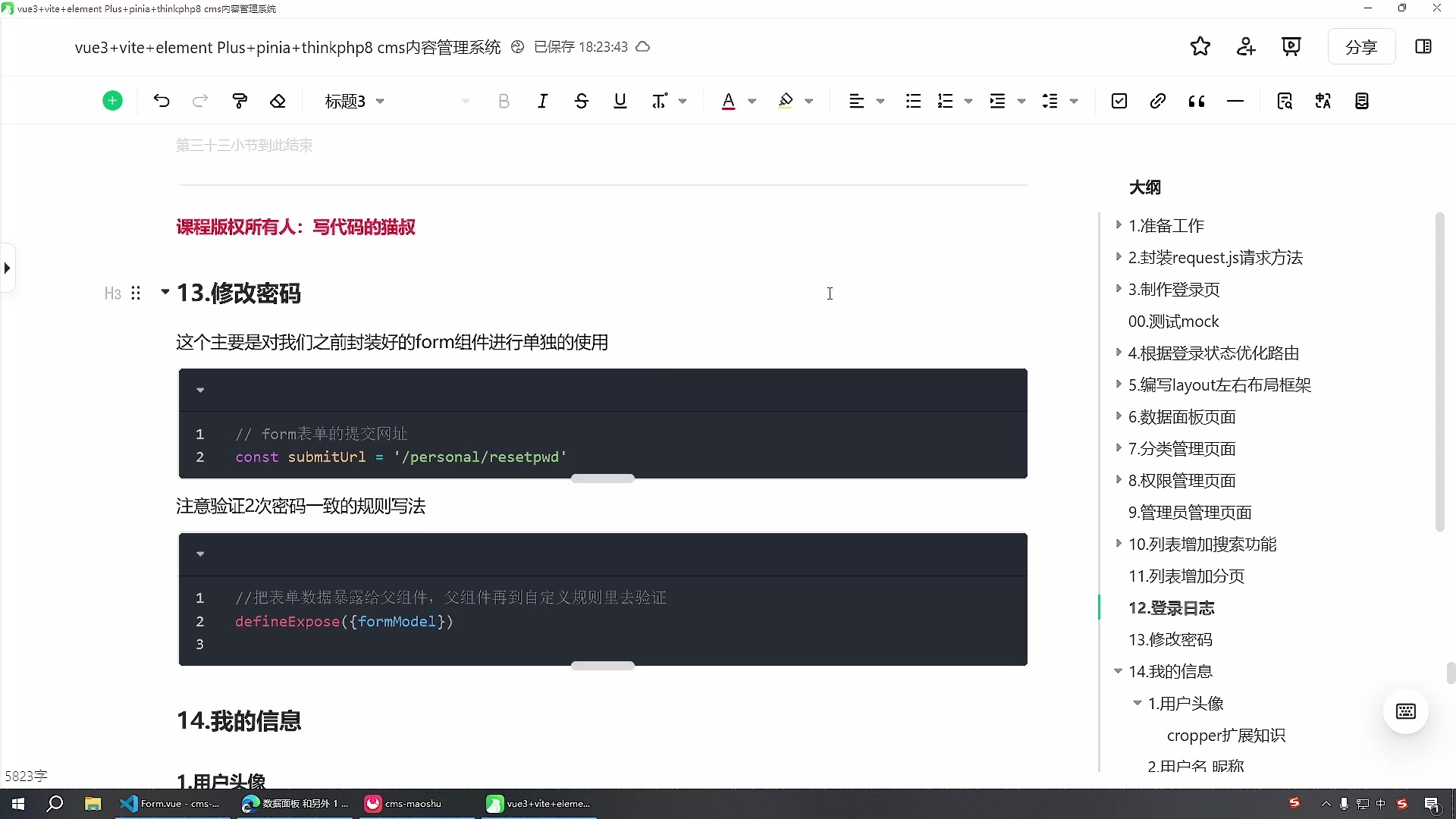Insert a block quote
Viewport: 1456px width, 819px height.
point(1196,101)
